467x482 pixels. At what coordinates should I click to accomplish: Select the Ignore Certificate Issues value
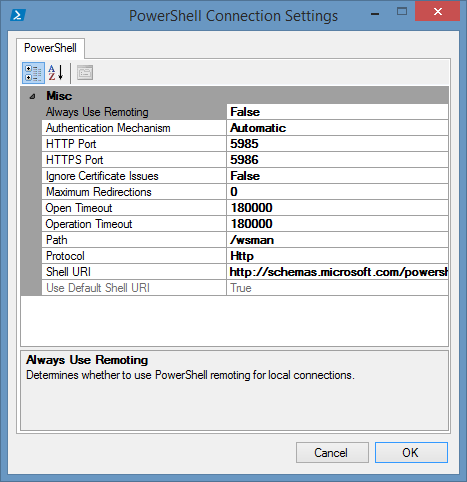pyautogui.click(x=337, y=176)
